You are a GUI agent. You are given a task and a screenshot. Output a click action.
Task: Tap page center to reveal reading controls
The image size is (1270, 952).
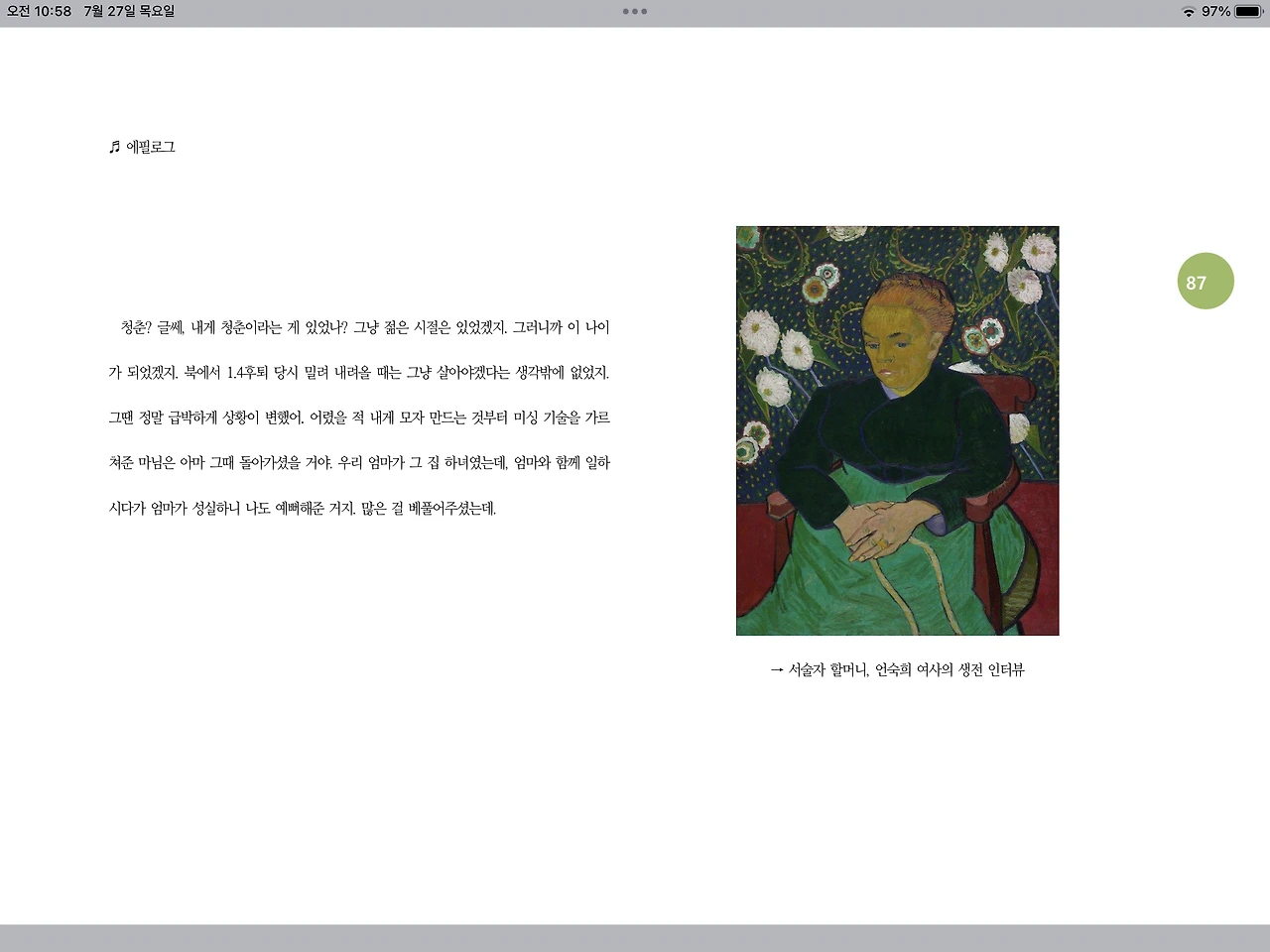pyautogui.click(x=635, y=476)
